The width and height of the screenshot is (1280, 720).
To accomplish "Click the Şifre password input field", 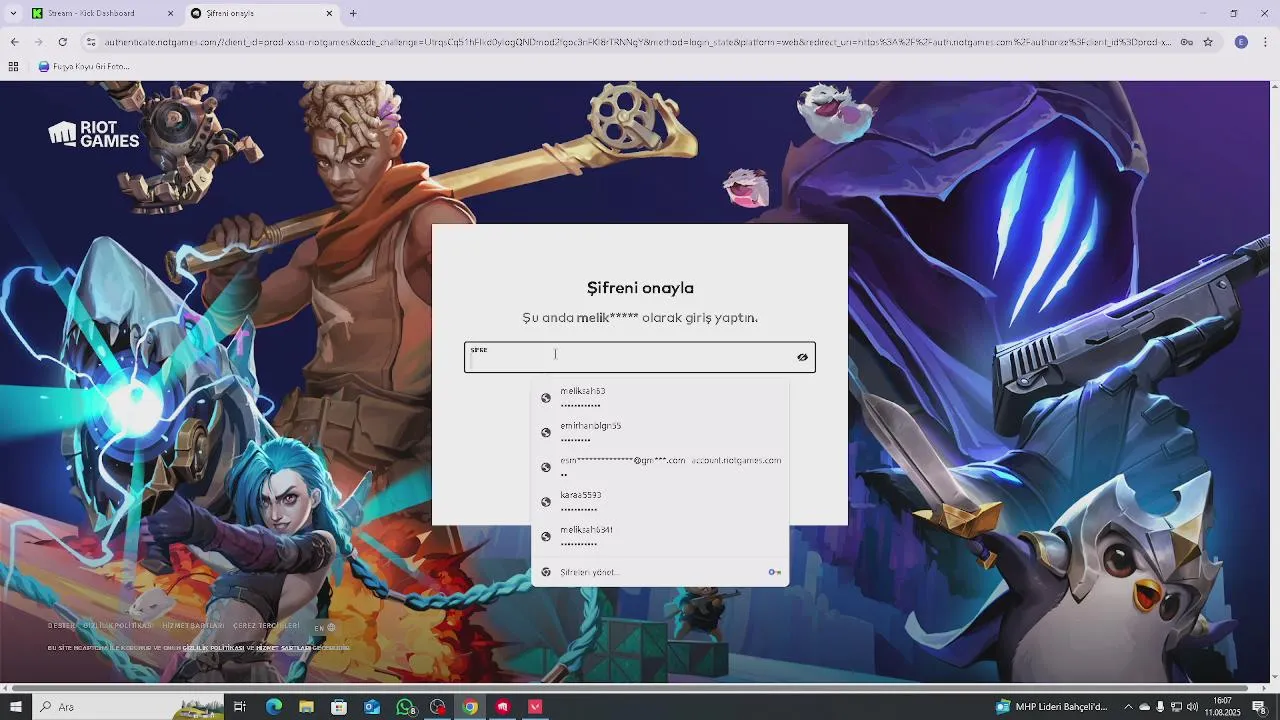I will 640,357.
